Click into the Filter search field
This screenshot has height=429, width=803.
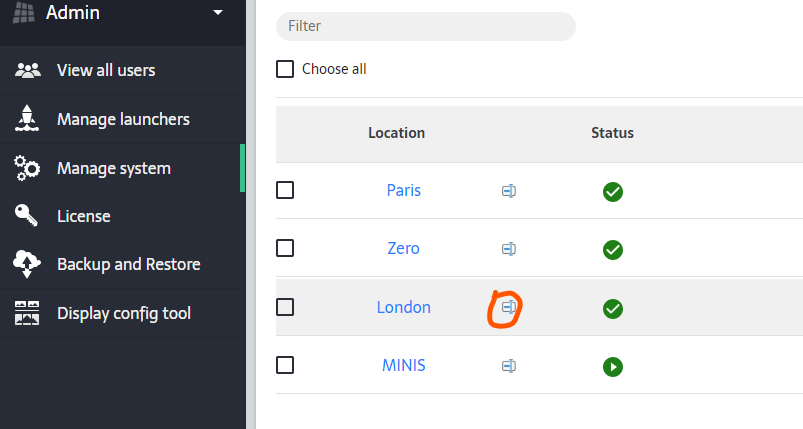[425, 26]
